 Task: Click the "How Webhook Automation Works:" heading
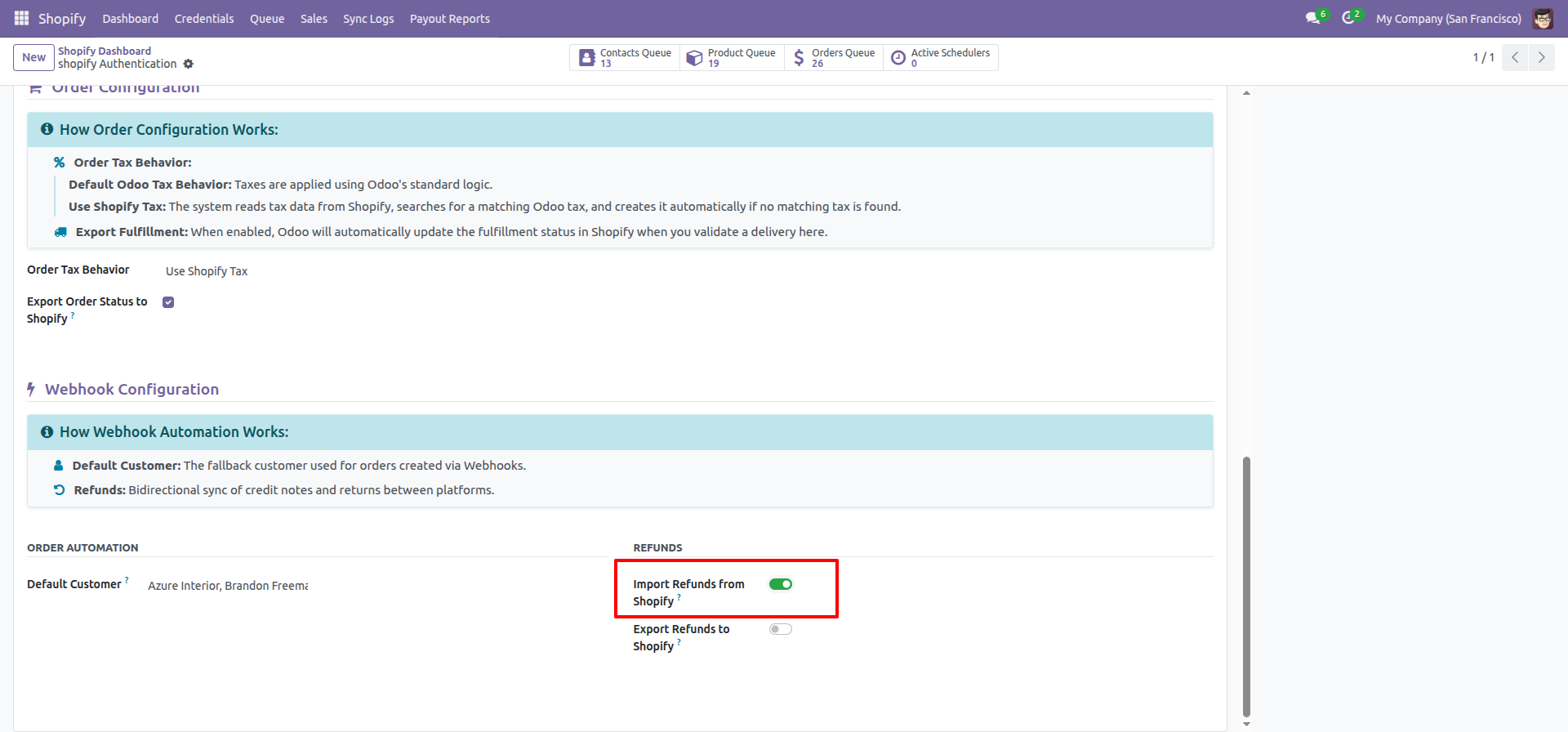click(x=174, y=432)
